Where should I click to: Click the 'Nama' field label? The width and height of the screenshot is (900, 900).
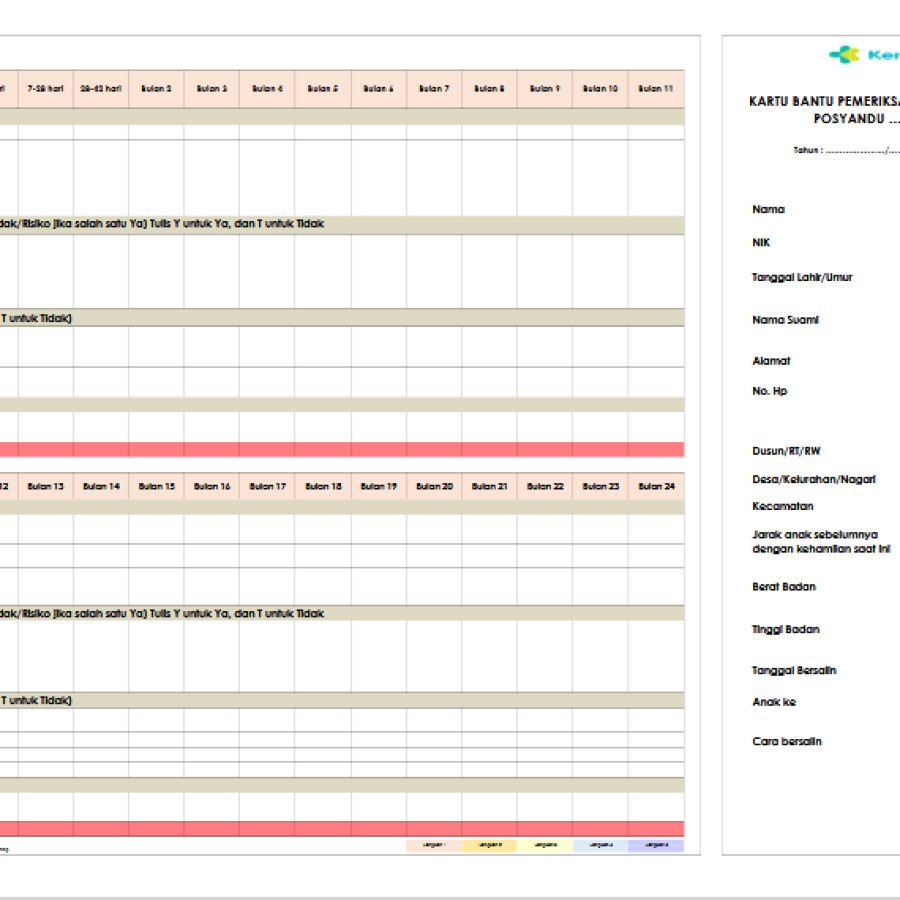pos(768,210)
